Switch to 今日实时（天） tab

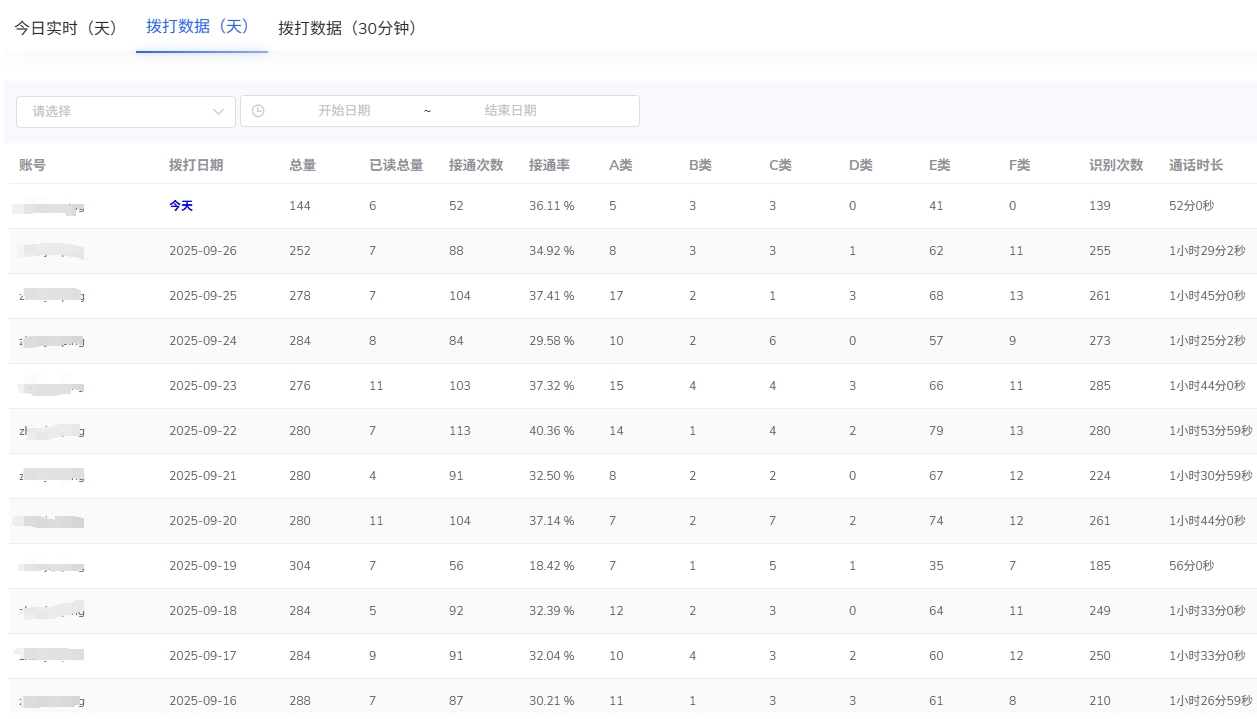[x=66, y=28]
